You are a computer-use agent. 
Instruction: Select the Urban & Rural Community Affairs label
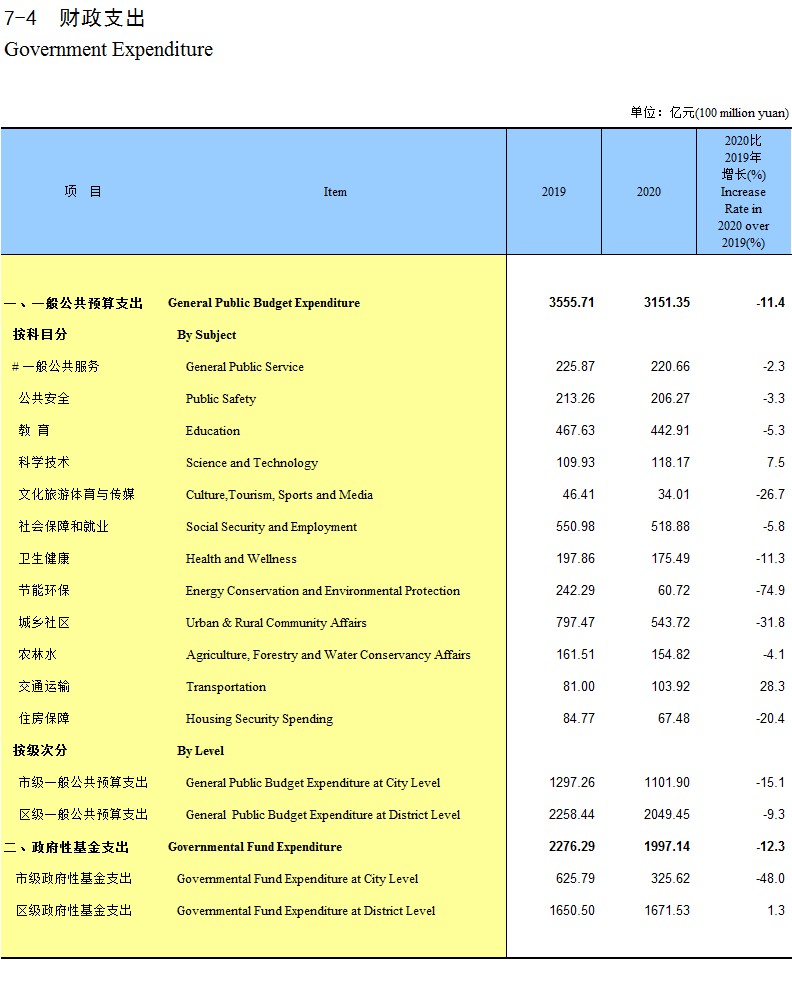coord(276,623)
